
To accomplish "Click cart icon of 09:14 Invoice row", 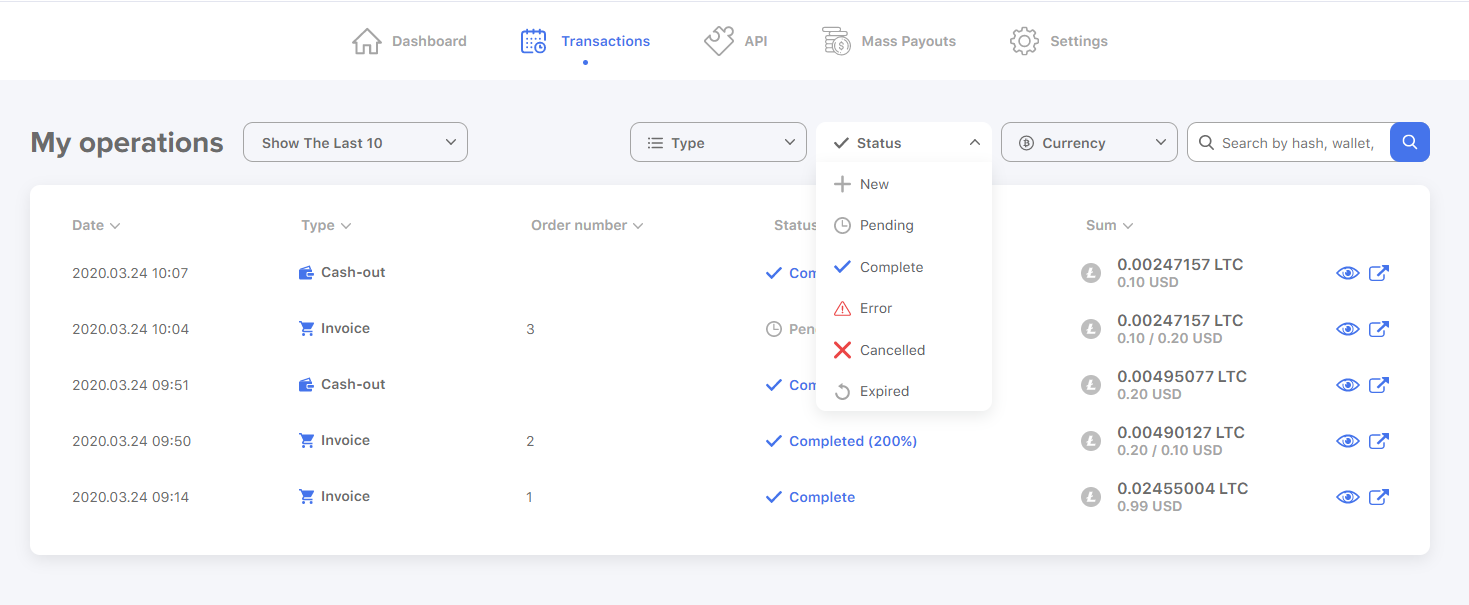I will point(307,496).
